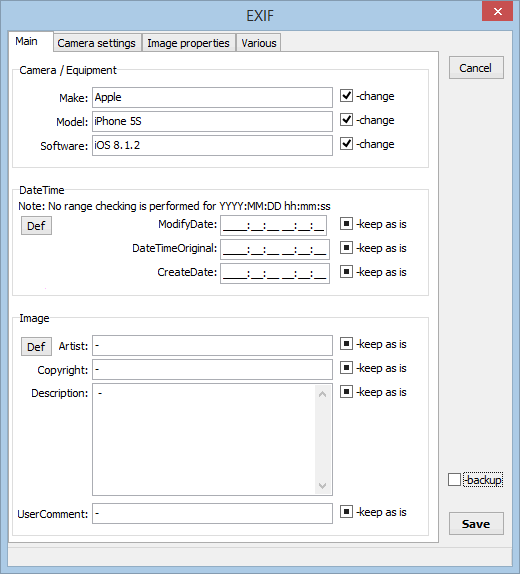The width and height of the screenshot is (520, 574).
Task: Select the Various tab
Action: tap(259, 43)
